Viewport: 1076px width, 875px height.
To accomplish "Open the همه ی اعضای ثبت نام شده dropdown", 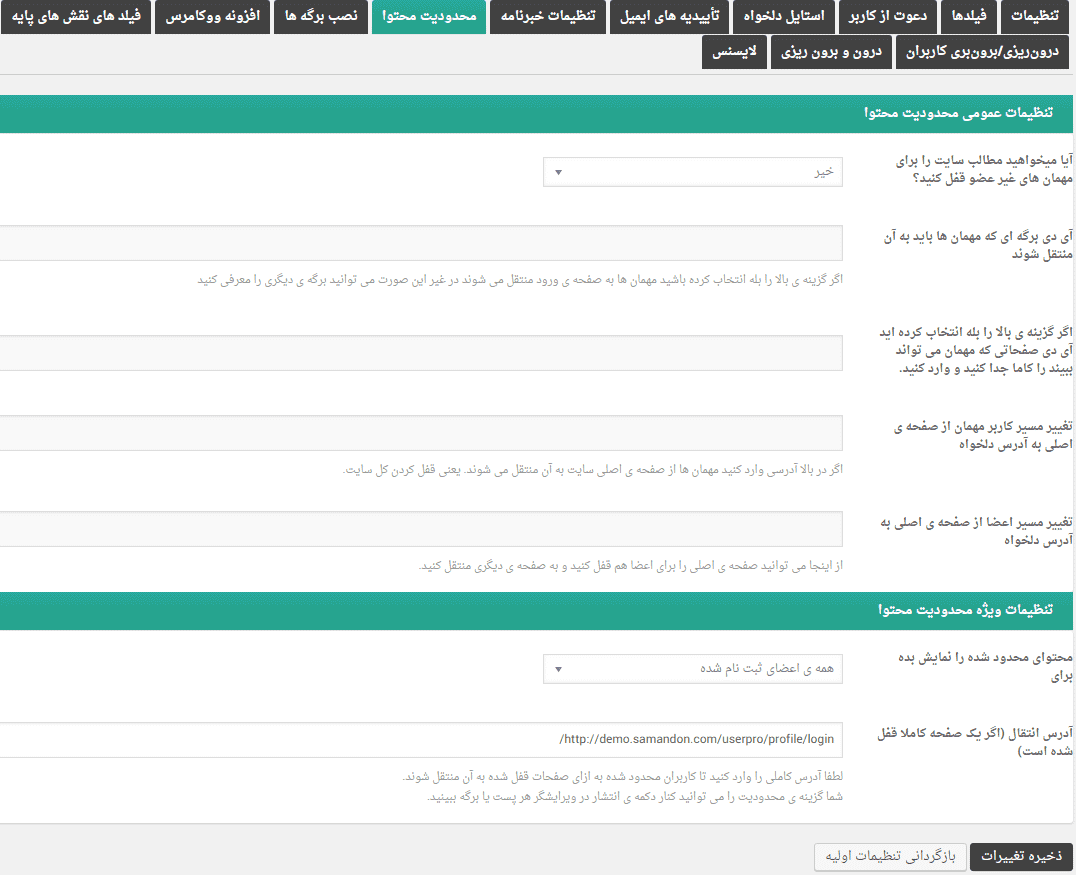I will click(692, 669).
